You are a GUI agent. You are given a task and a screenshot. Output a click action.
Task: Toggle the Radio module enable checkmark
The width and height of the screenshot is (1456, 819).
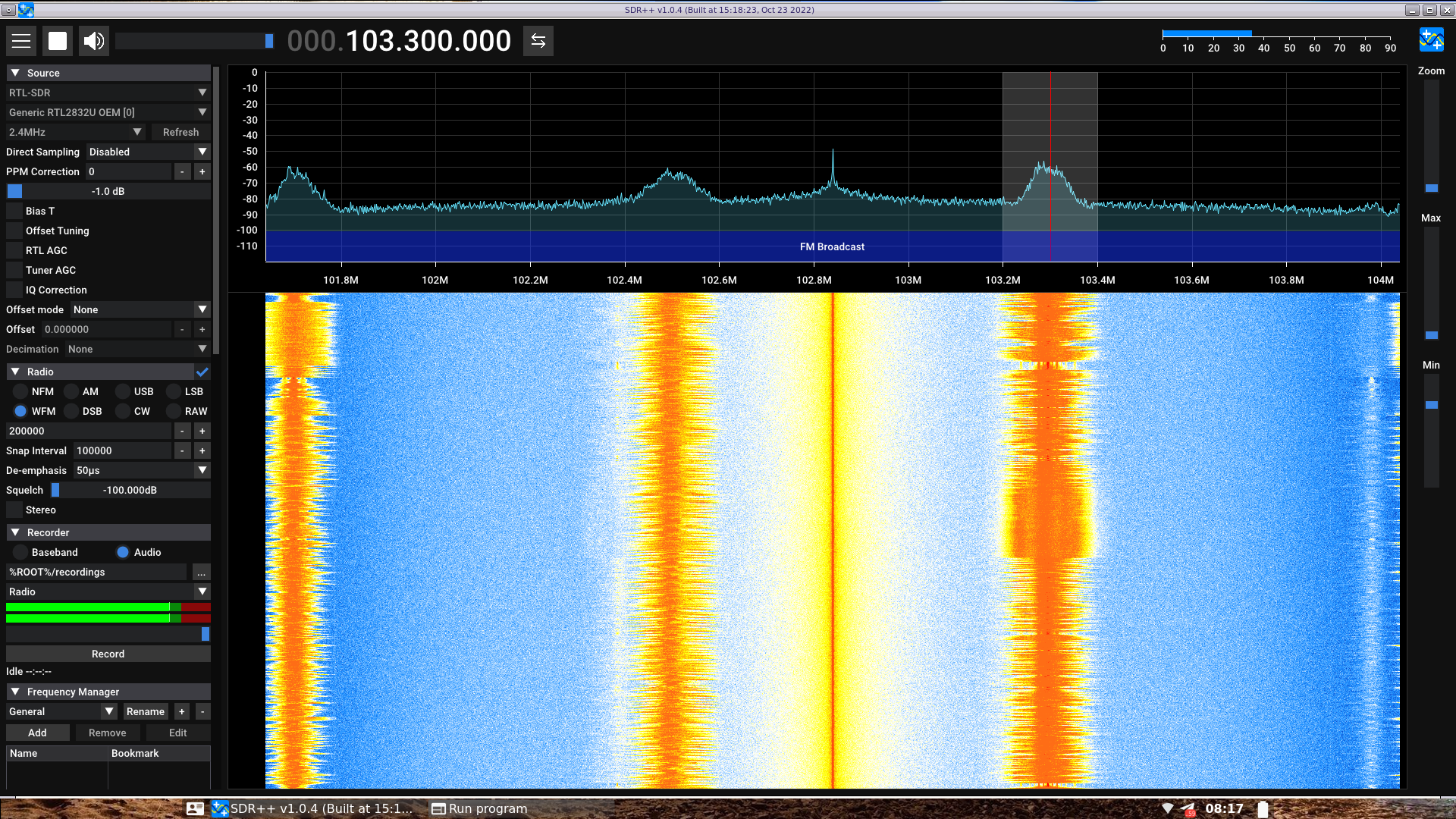[202, 372]
